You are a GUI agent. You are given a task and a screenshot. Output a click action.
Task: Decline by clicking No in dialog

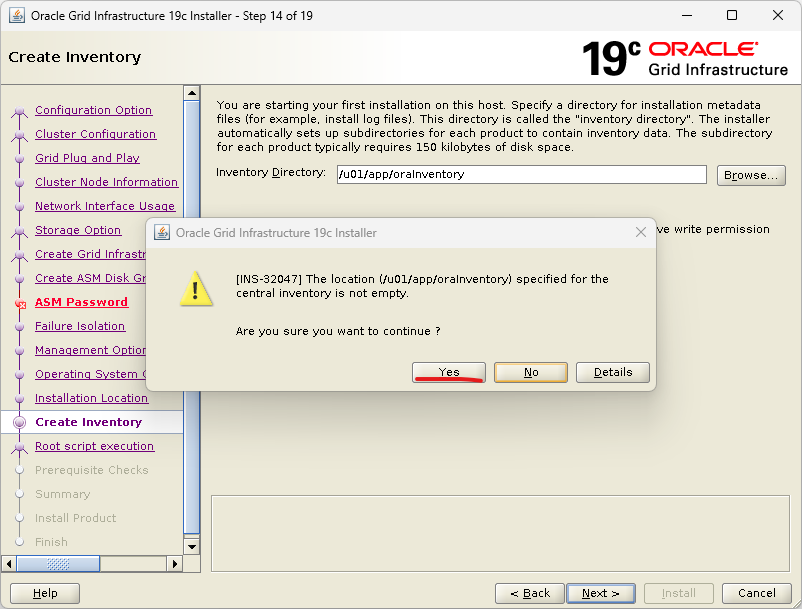[531, 372]
